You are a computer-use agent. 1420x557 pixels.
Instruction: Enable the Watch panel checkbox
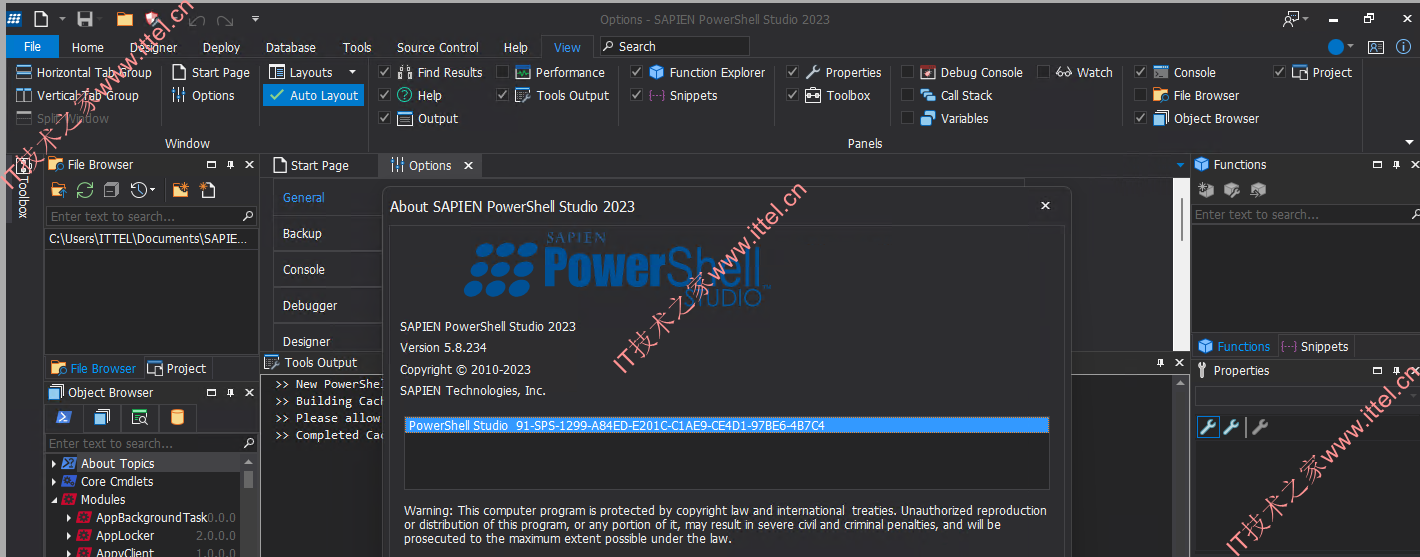[1043, 72]
